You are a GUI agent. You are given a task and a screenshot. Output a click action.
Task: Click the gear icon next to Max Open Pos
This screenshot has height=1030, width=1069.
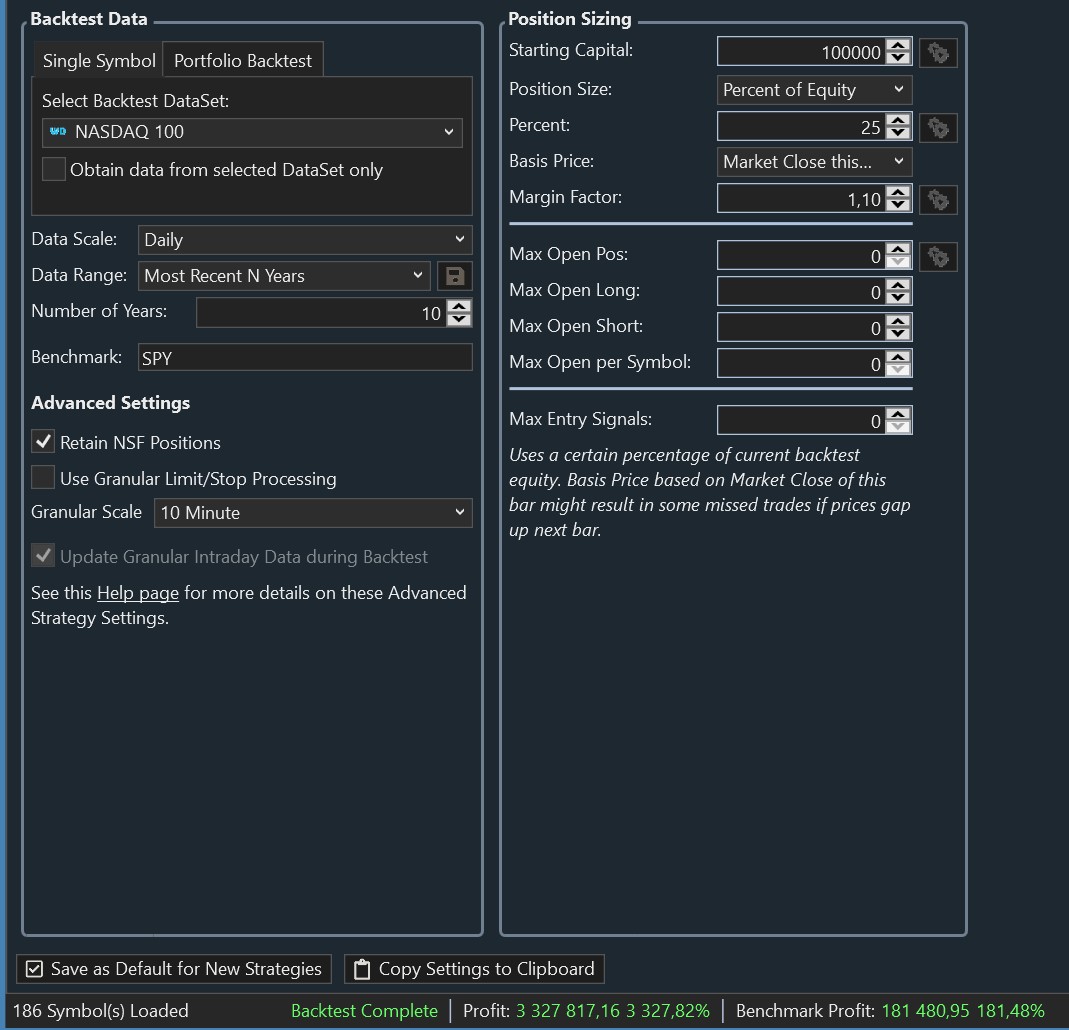tap(938, 257)
